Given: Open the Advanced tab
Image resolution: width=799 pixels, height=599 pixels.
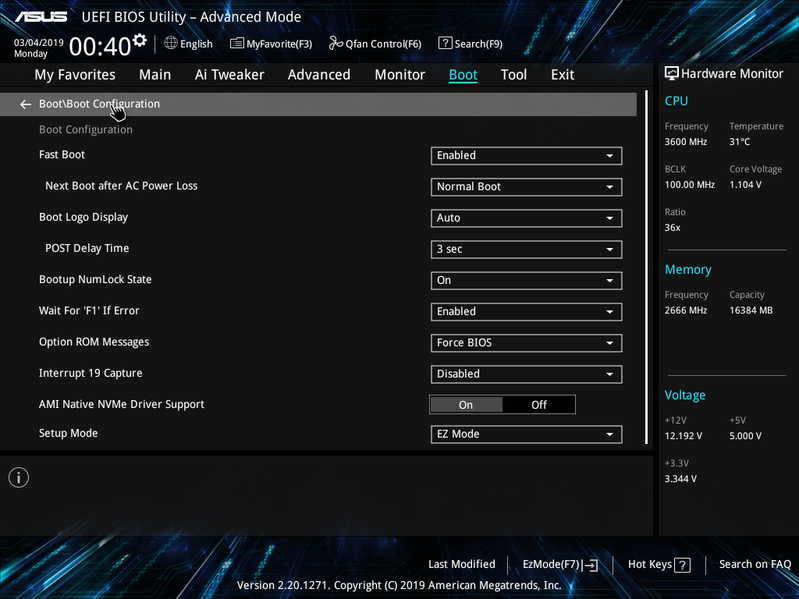Looking at the screenshot, I should click(319, 75).
